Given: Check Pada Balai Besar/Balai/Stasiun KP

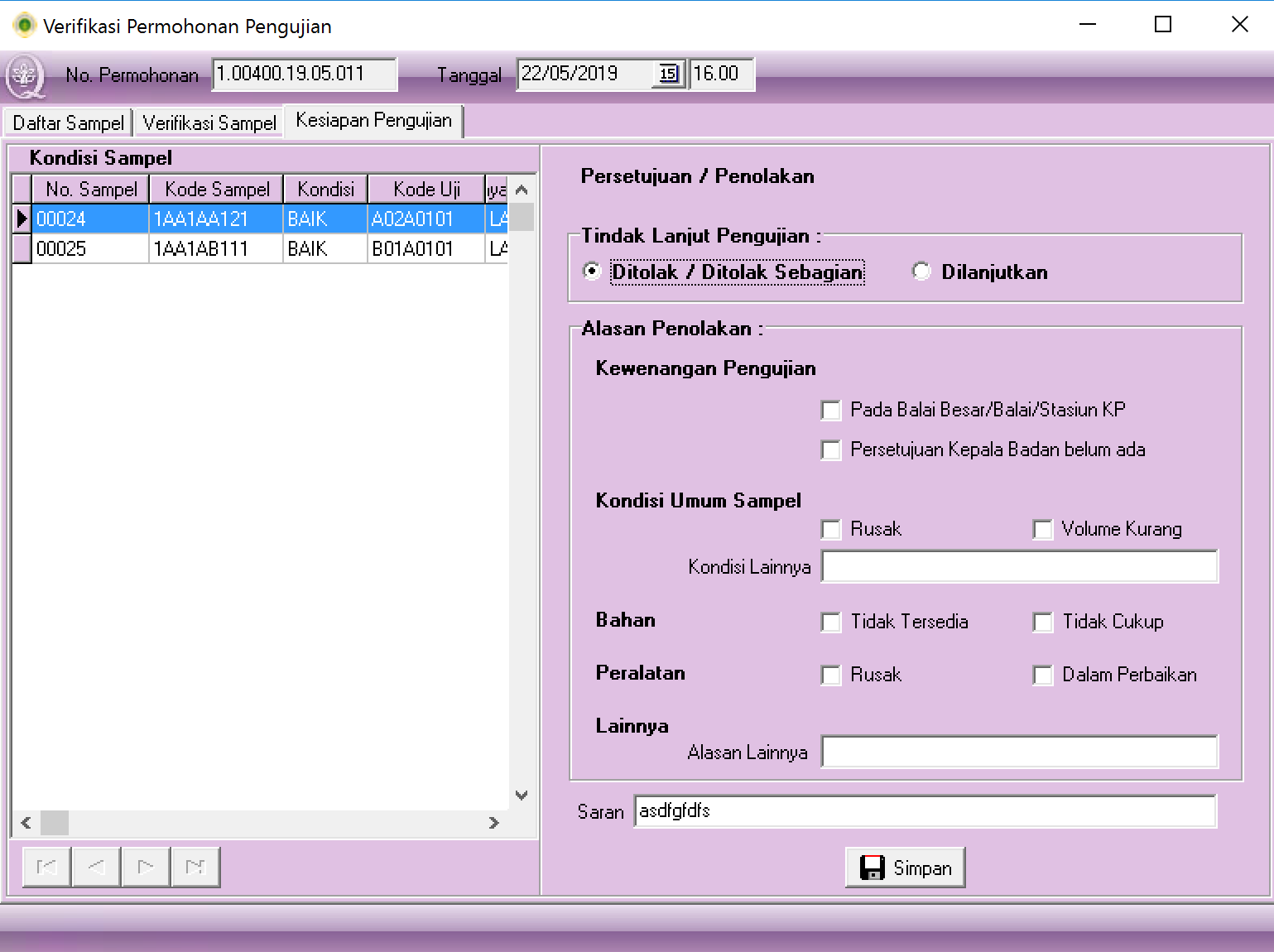Looking at the screenshot, I should 830,411.
